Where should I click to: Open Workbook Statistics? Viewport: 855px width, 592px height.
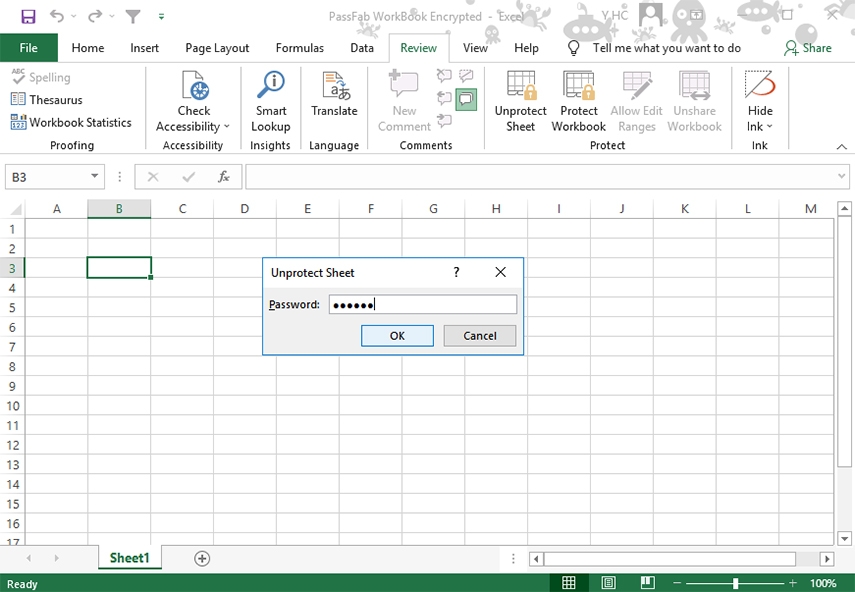click(x=71, y=122)
